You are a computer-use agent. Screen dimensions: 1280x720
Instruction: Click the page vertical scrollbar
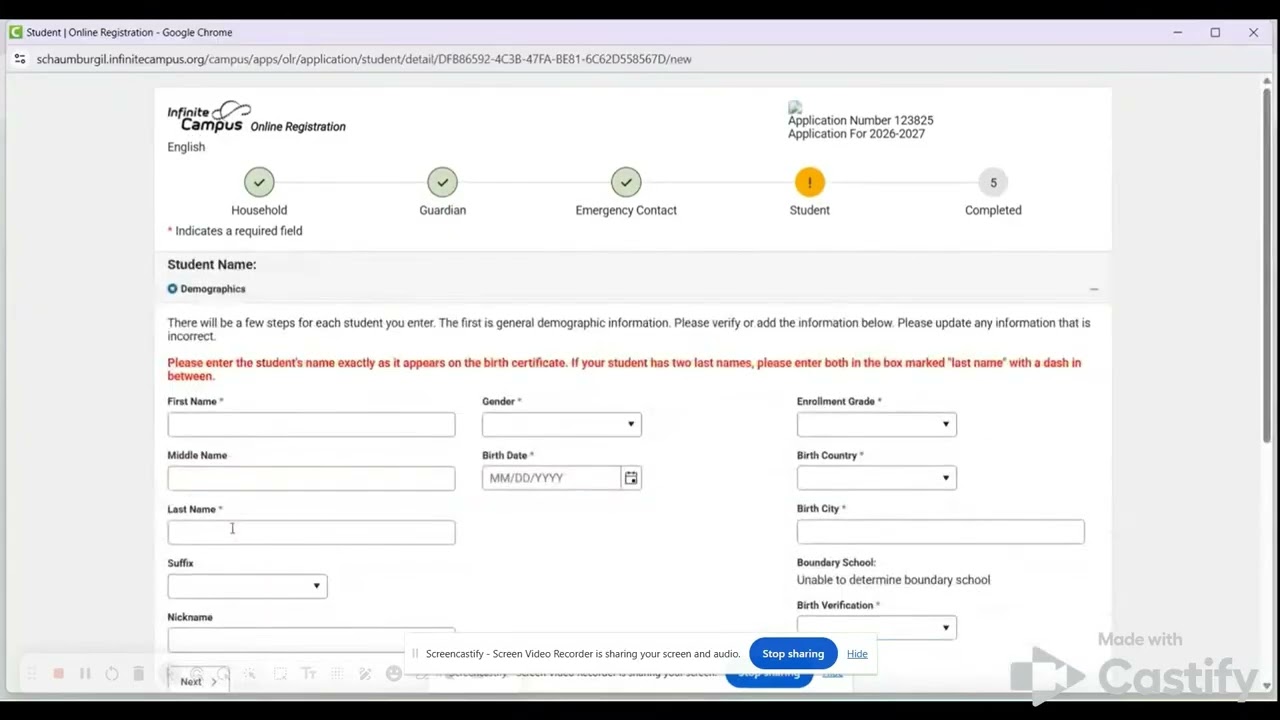pos(1267,265)
